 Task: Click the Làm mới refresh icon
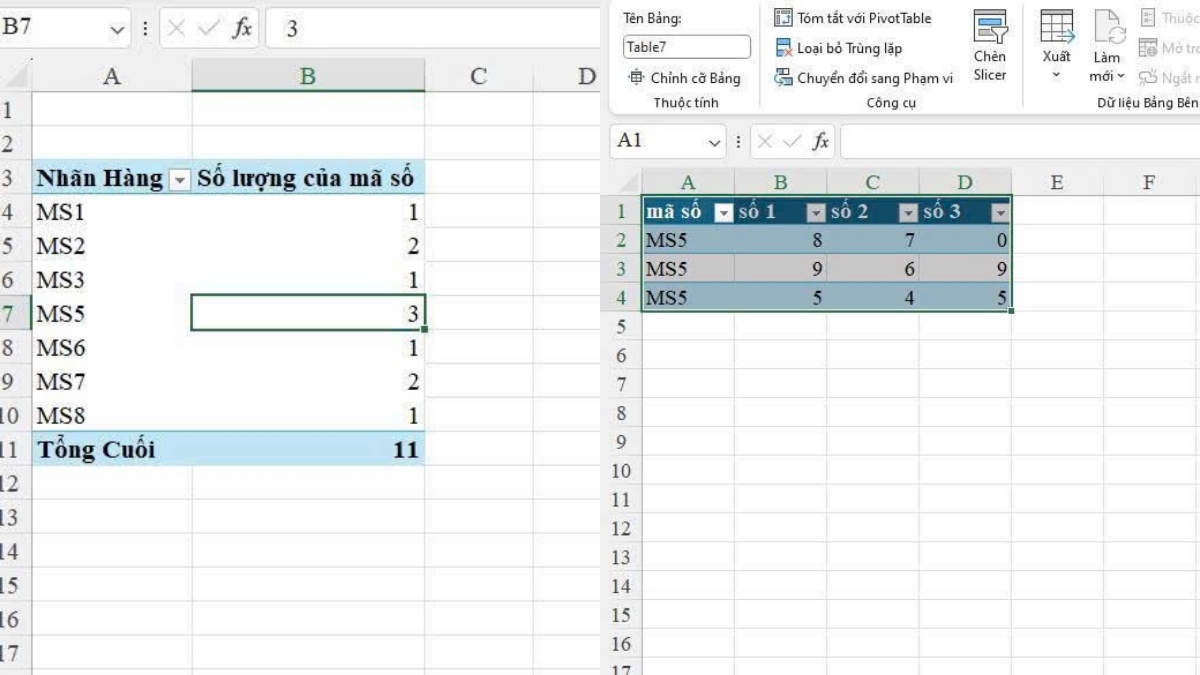(1108, 26)
